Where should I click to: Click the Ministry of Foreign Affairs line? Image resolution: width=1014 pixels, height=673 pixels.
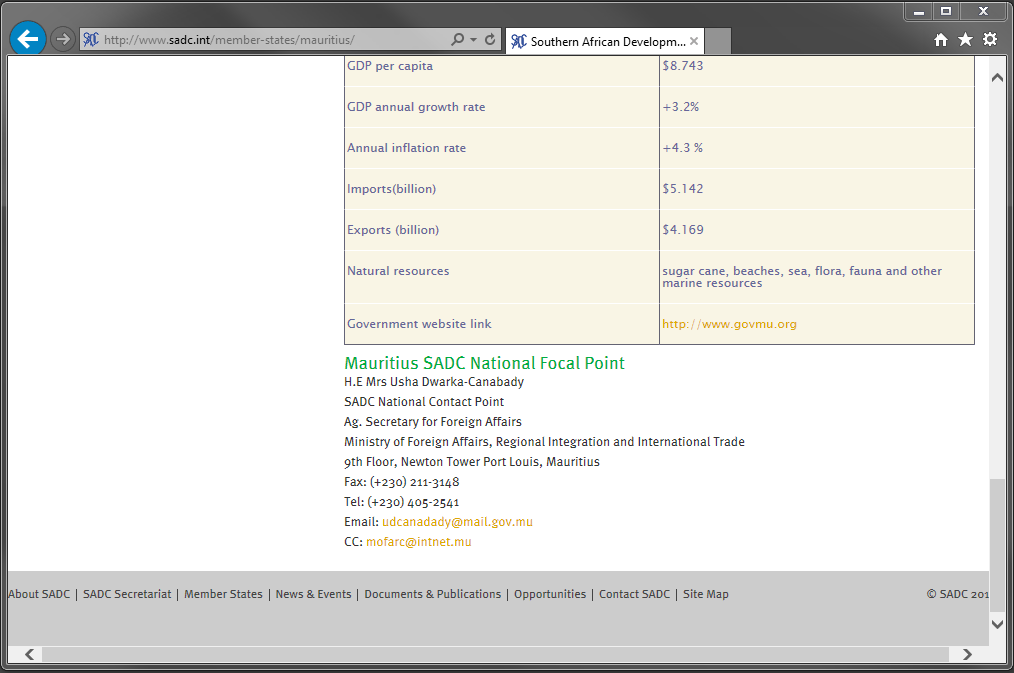544,442
